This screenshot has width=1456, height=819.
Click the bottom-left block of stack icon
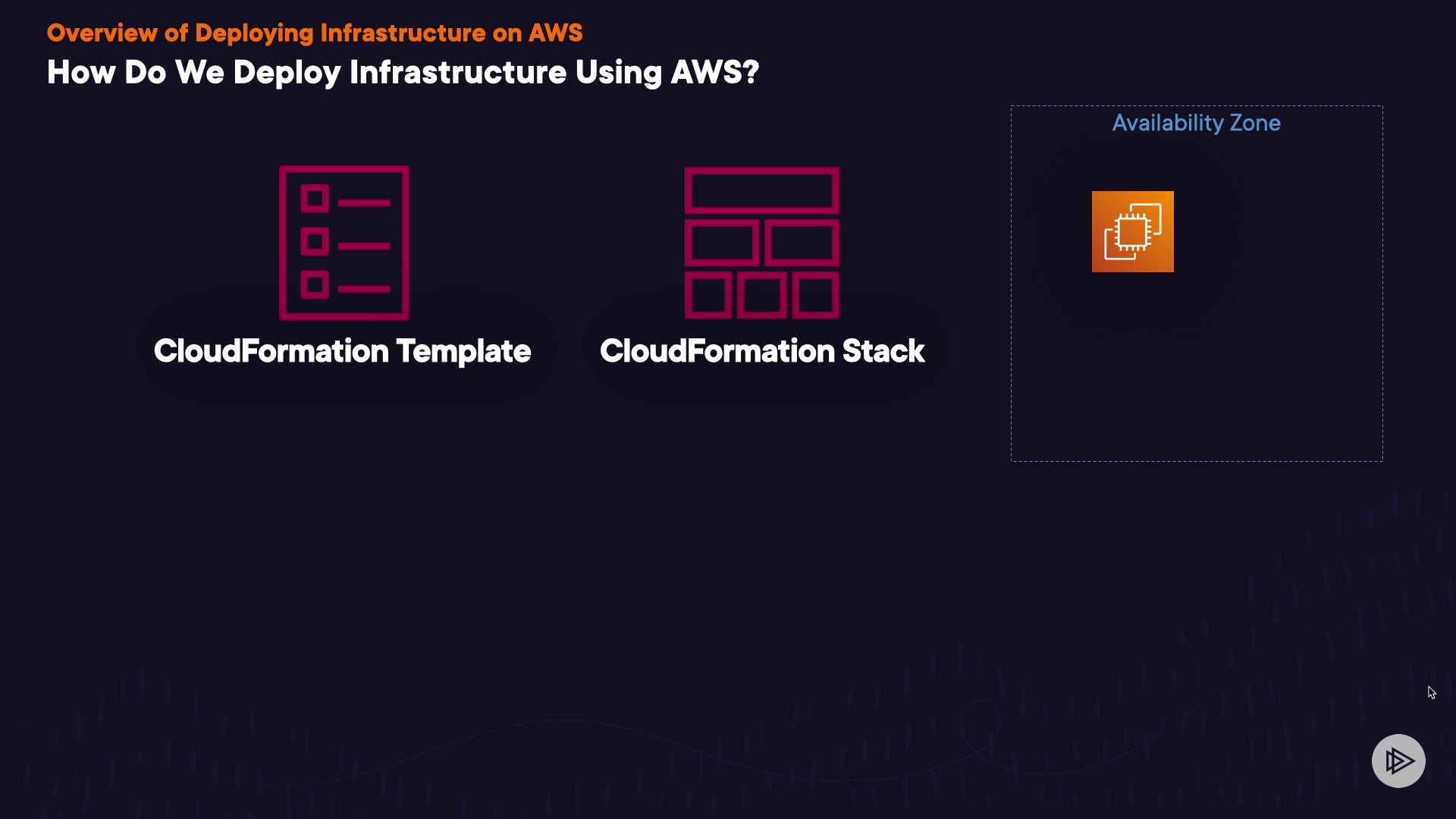pos(708,295)
